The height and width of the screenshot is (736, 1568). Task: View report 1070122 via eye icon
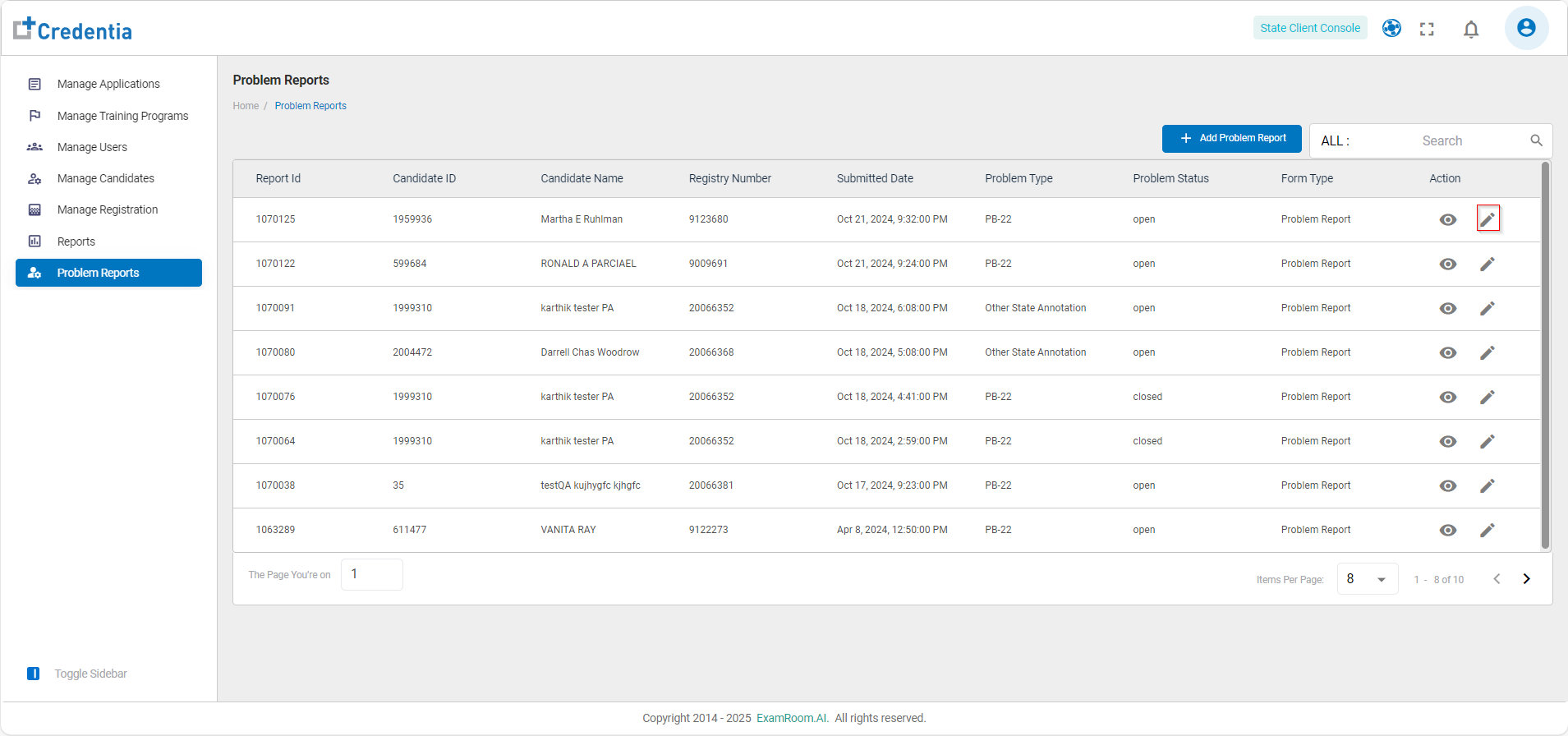point(1448,264)
